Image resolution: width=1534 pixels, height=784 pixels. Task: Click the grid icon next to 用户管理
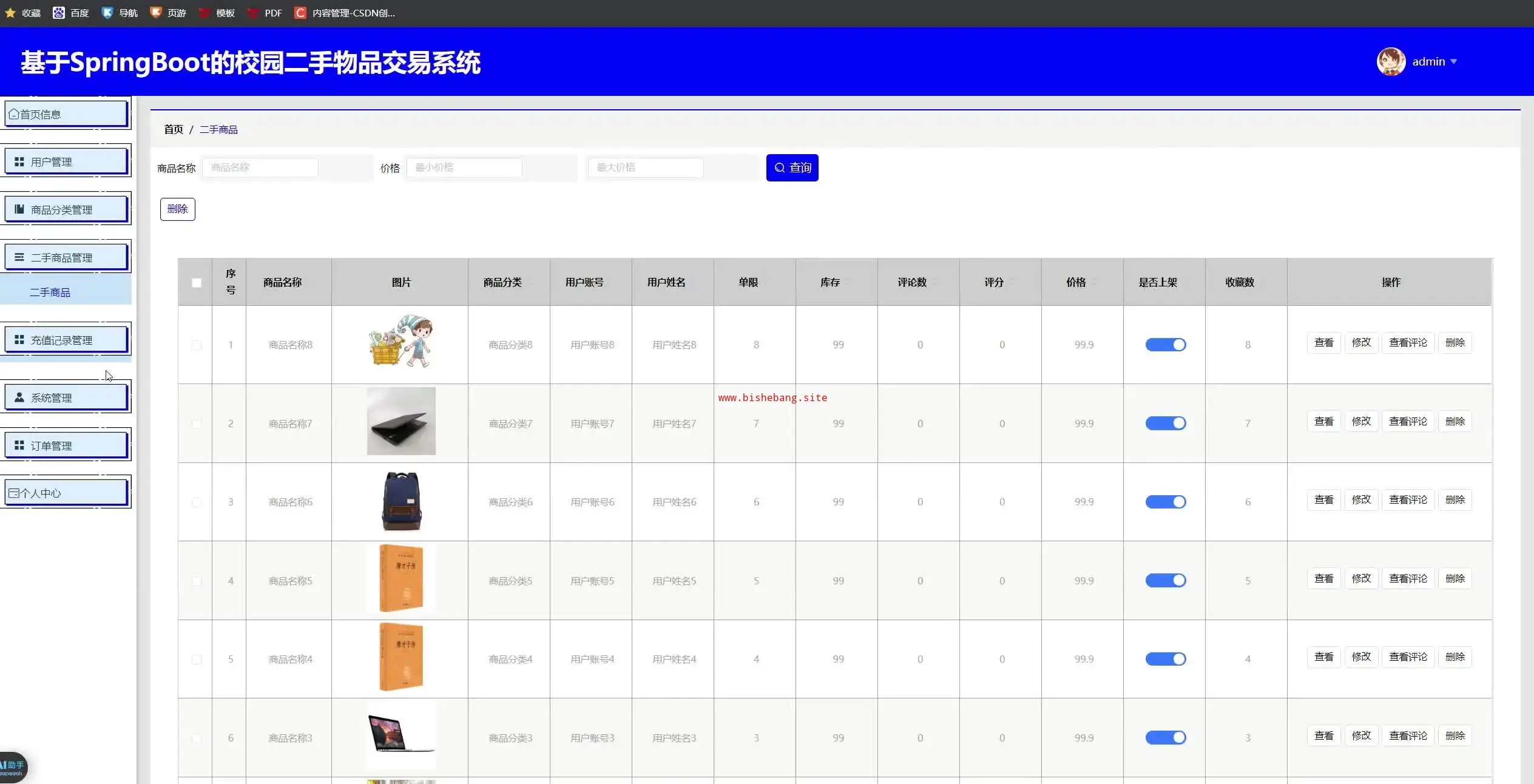point(19,162)
